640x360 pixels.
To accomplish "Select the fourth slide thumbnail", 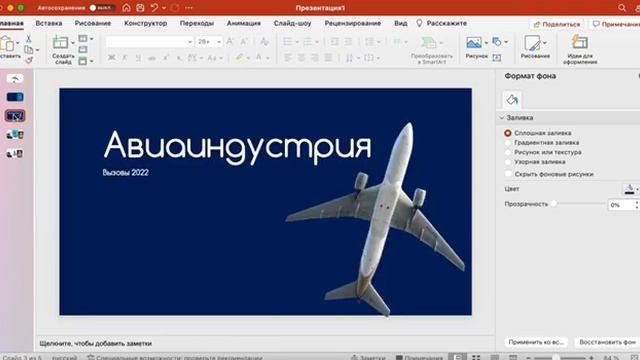I will coord(15,135).
